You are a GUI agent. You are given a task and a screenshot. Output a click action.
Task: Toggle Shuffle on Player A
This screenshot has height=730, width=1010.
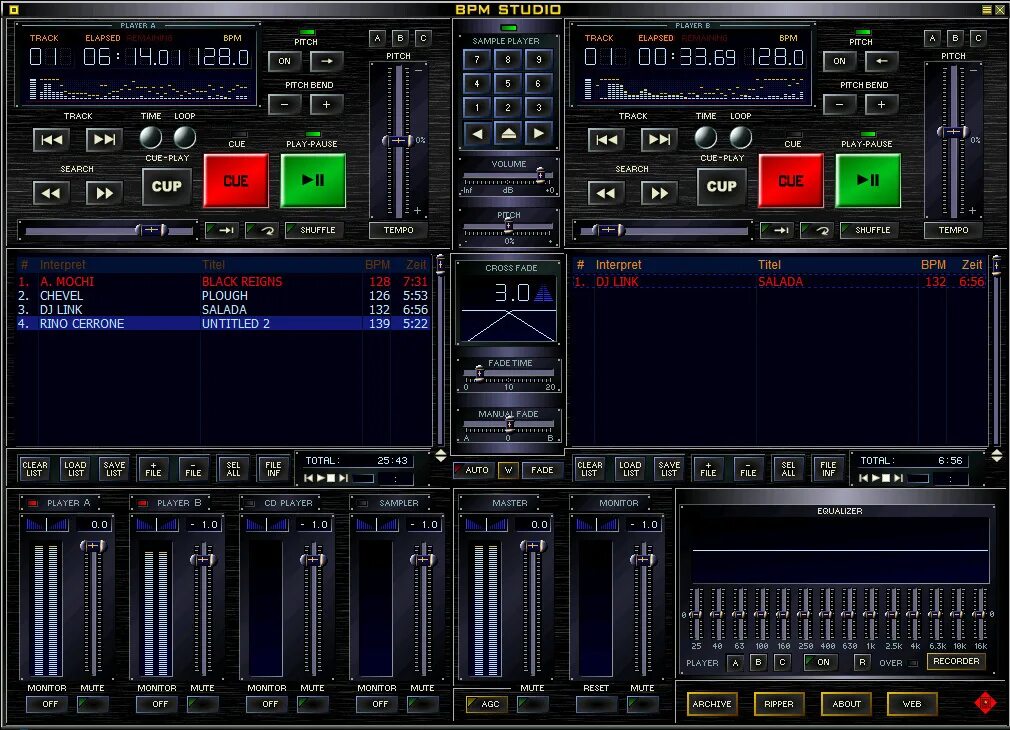pyautogui.click(x=312, y=230)
